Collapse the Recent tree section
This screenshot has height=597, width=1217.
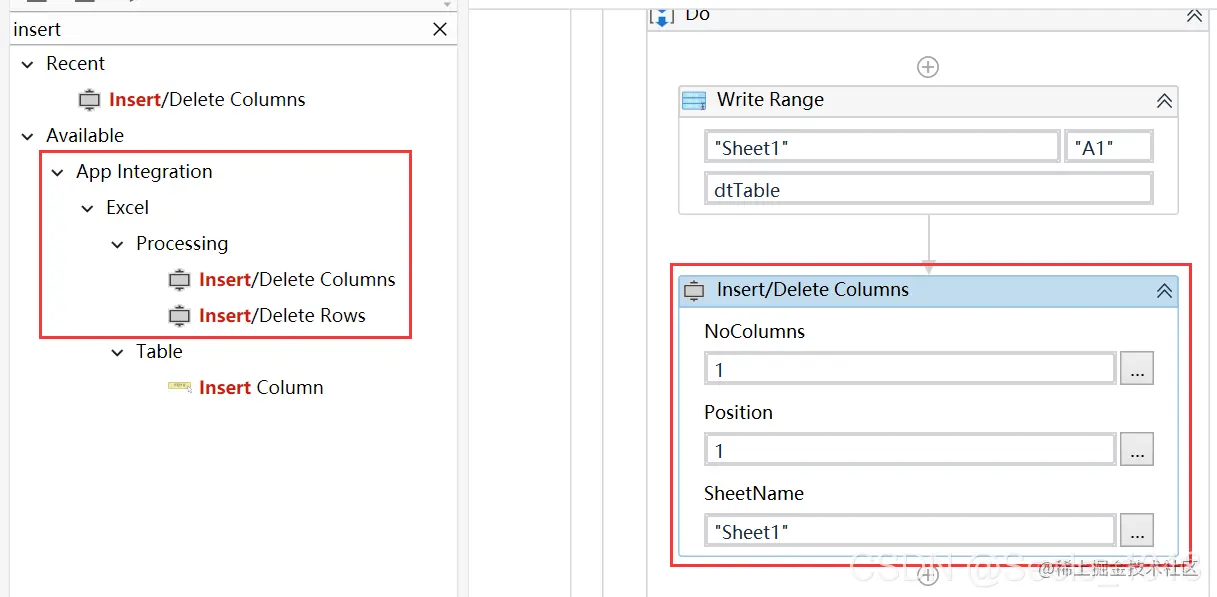[x=27, y=64]
